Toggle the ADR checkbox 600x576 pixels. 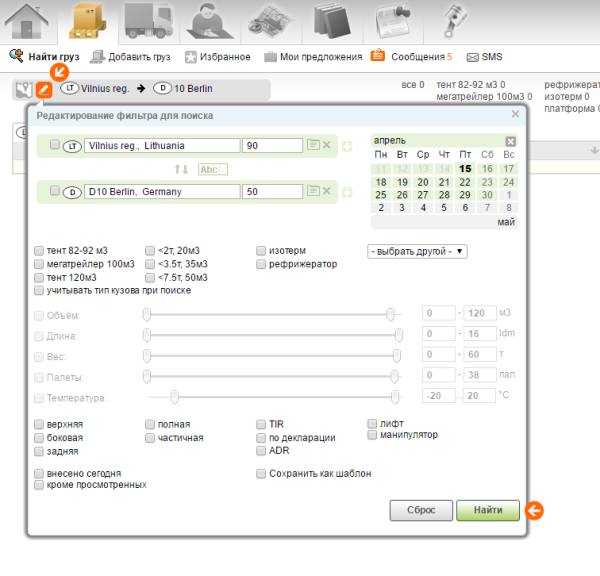pos(261,451)
